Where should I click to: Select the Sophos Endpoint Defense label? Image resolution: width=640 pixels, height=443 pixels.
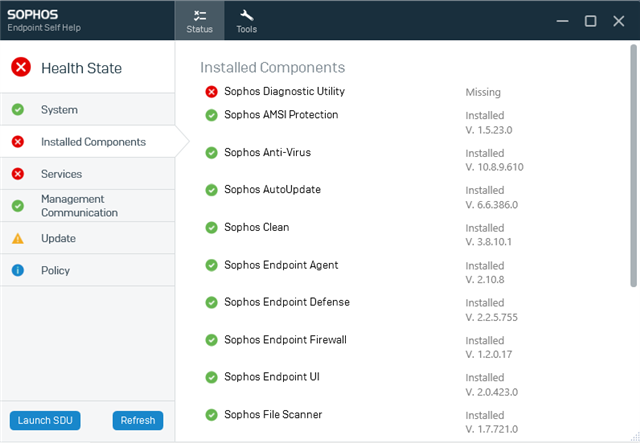[287, 302]
